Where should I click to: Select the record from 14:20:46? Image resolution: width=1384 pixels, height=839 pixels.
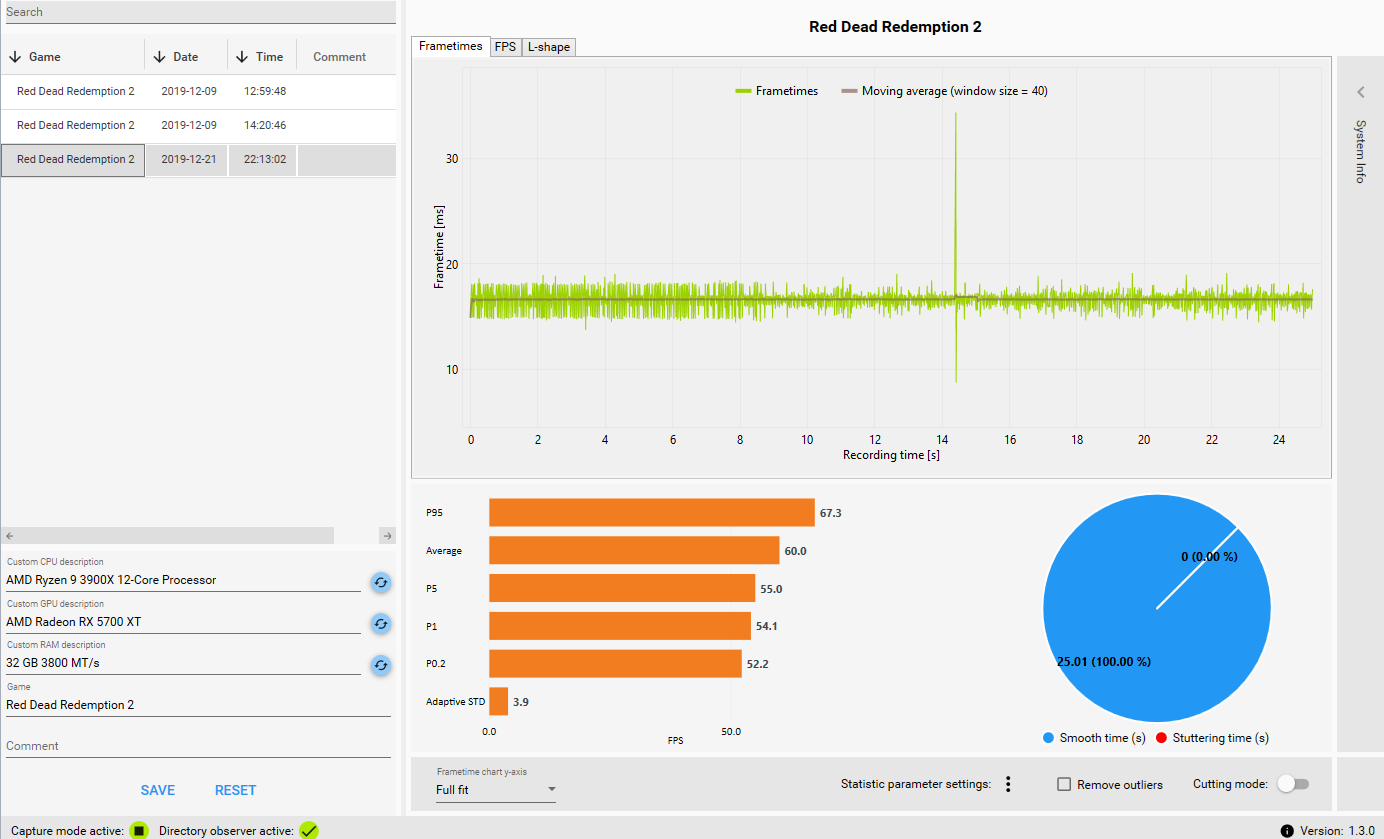tap(198, 126)
